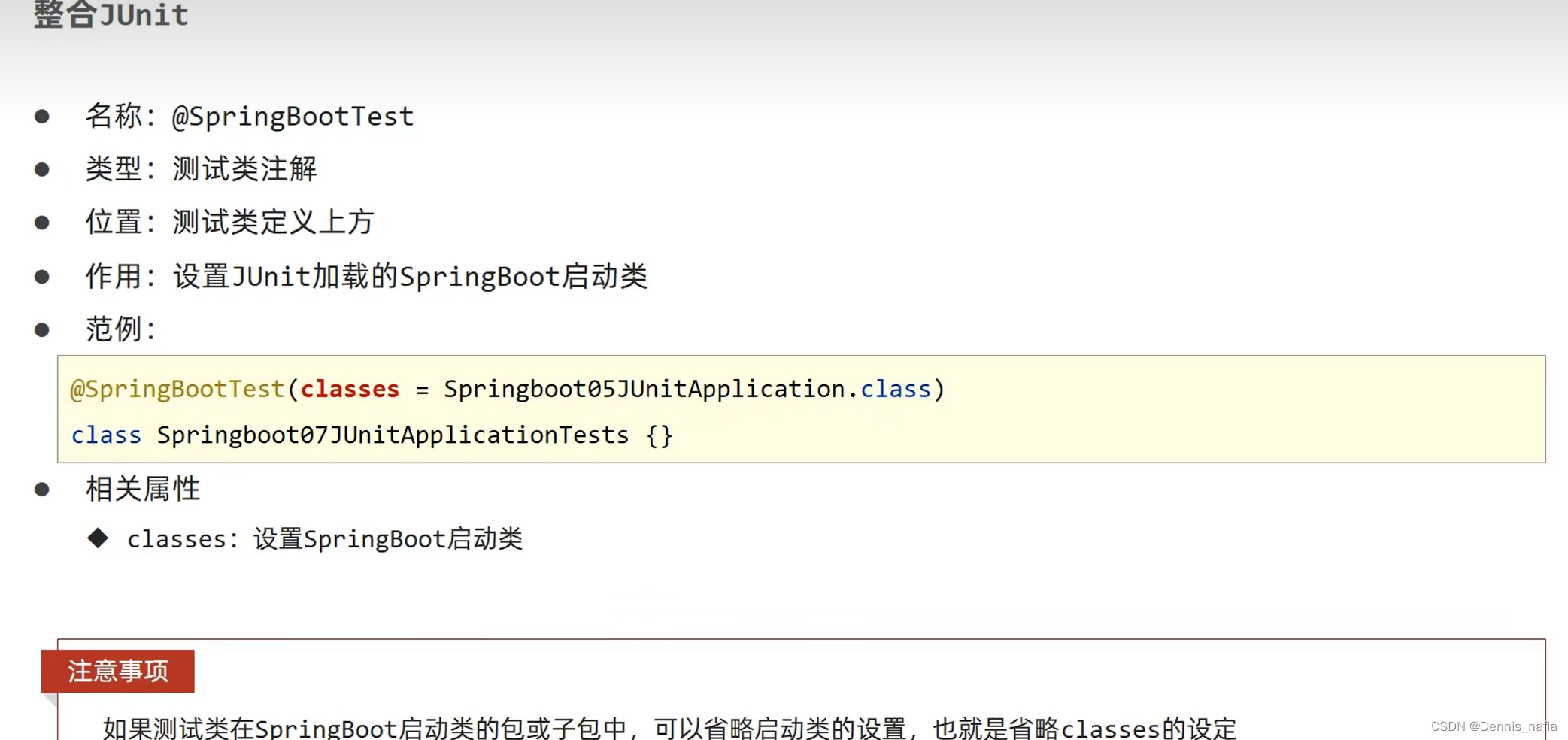The width and height of the screenshot is (1568, 740).
Task: Click the line 位置: 测试类定义上方
Action: tap(229, 223)
